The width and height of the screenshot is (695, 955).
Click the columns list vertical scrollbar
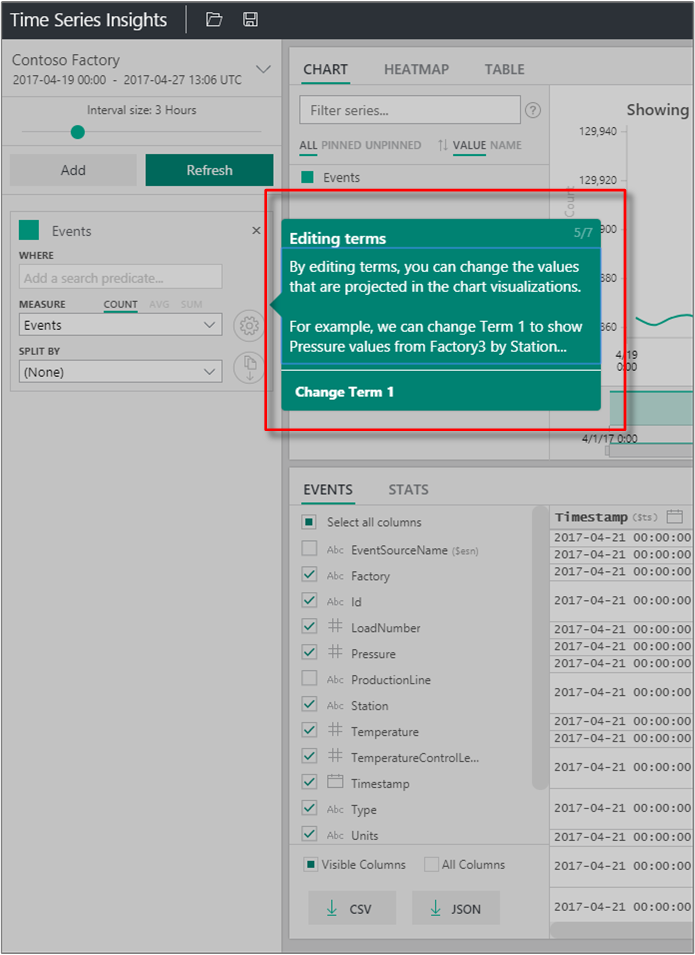pos(539,647)
